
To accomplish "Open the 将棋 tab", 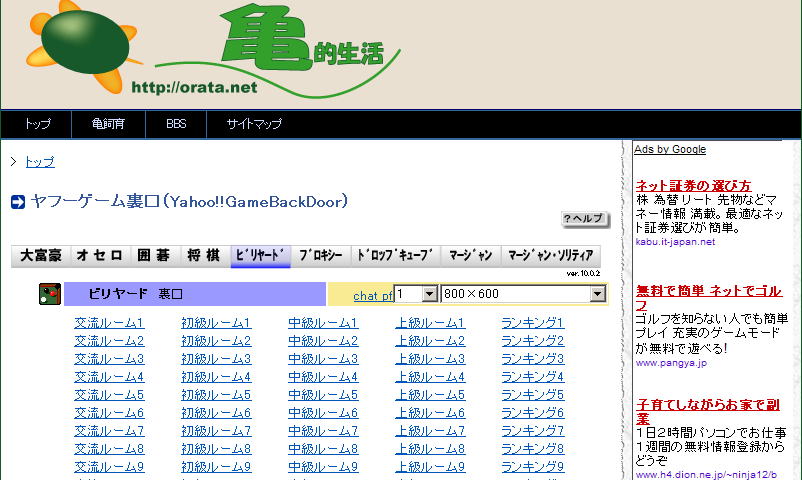I will [203, 256].
